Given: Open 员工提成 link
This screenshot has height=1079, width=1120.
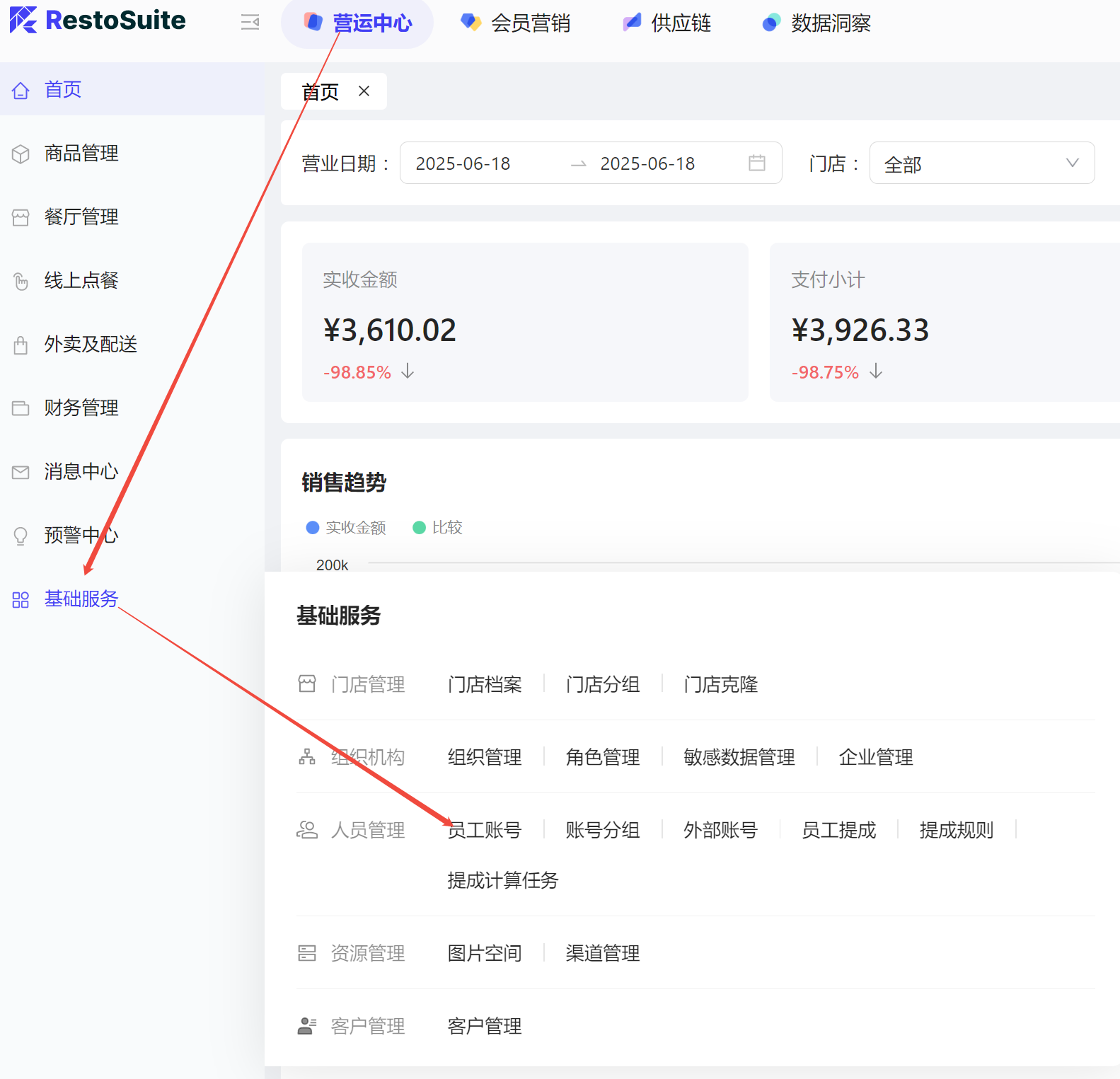Looking at the screenshot, I should (x=839, y=830).
